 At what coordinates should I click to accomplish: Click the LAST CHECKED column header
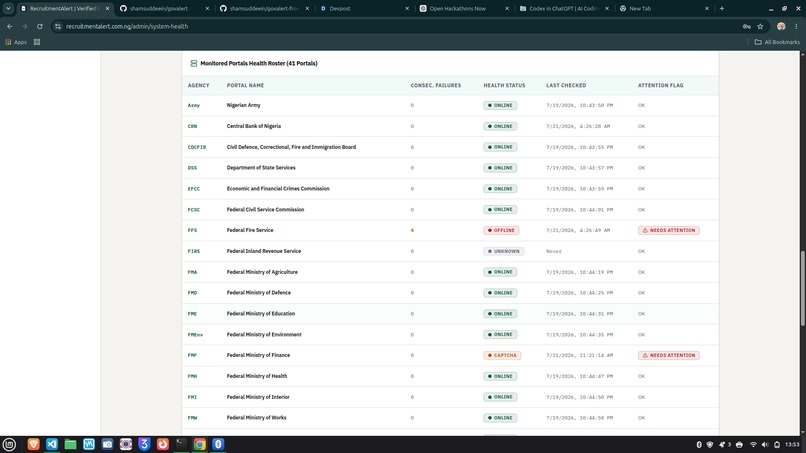click(x=566, y=85)
